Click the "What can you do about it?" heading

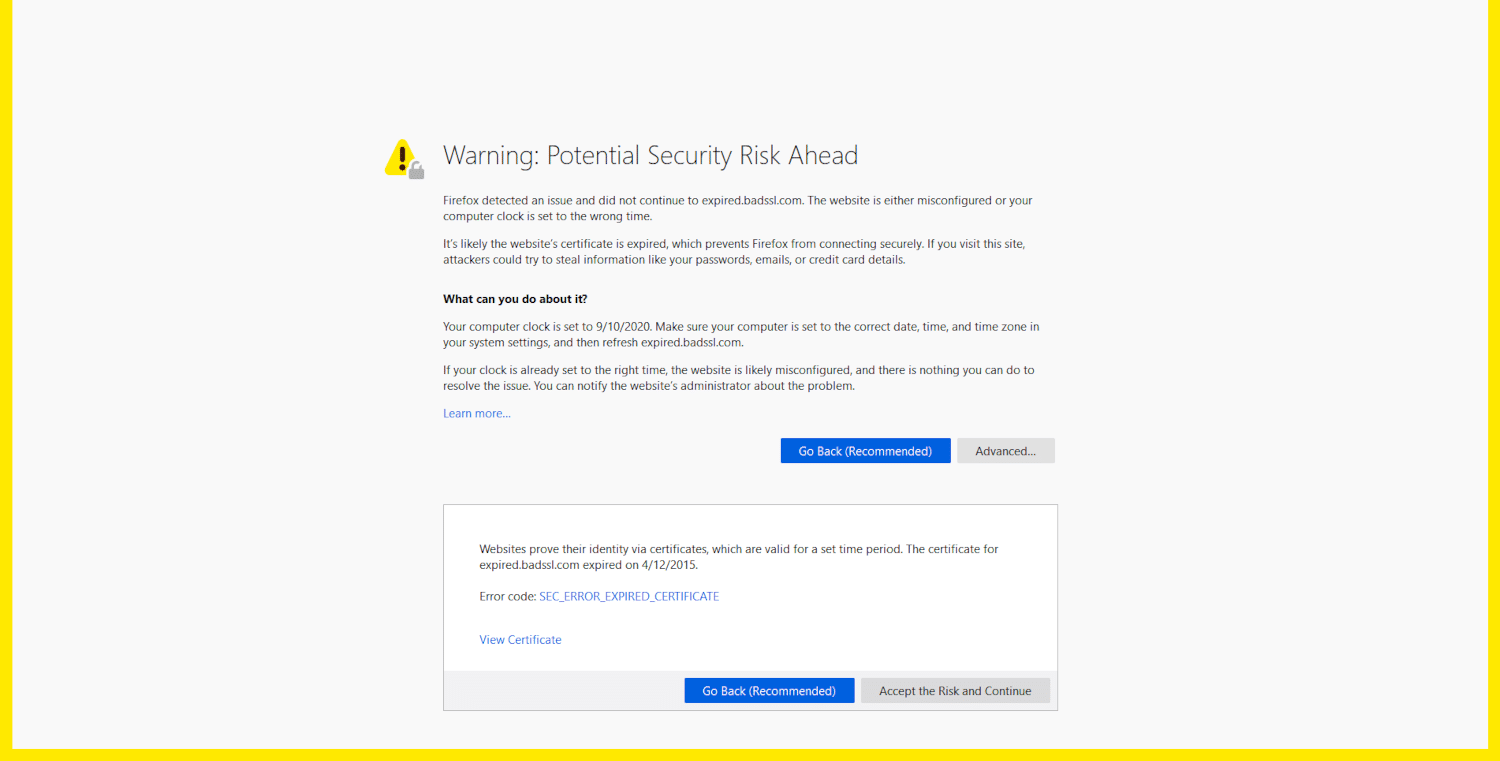[514, 298]
